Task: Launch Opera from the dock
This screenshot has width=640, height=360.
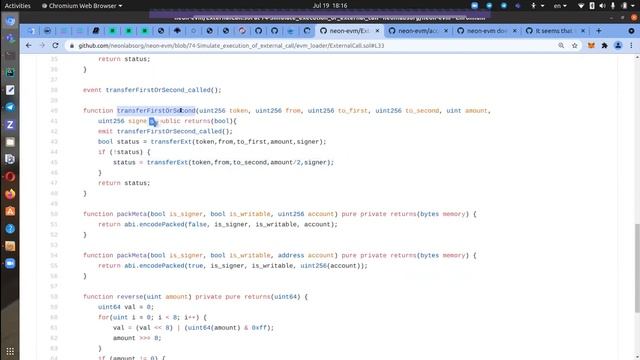Action: tap(10, 177)
